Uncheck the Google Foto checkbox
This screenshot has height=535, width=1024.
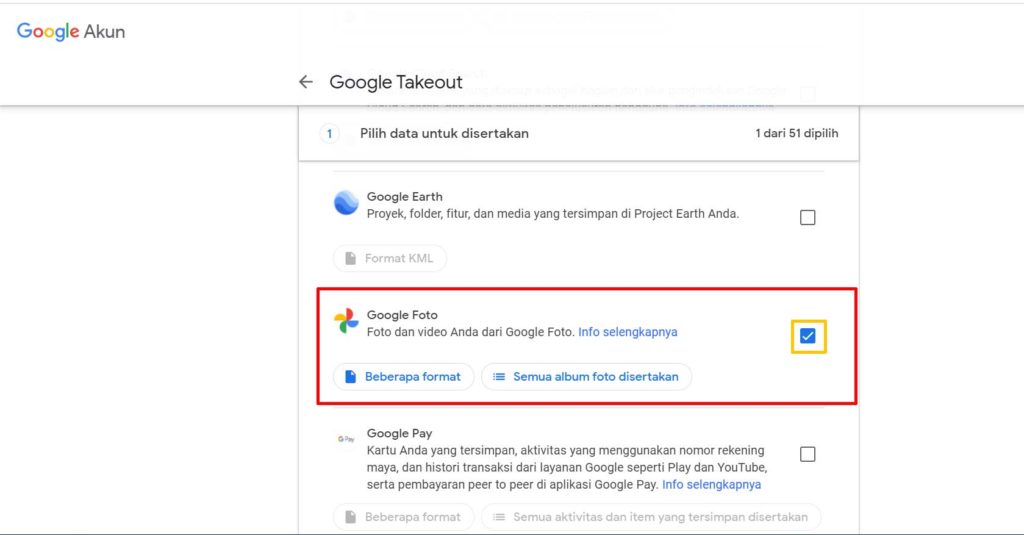(808, 336)
